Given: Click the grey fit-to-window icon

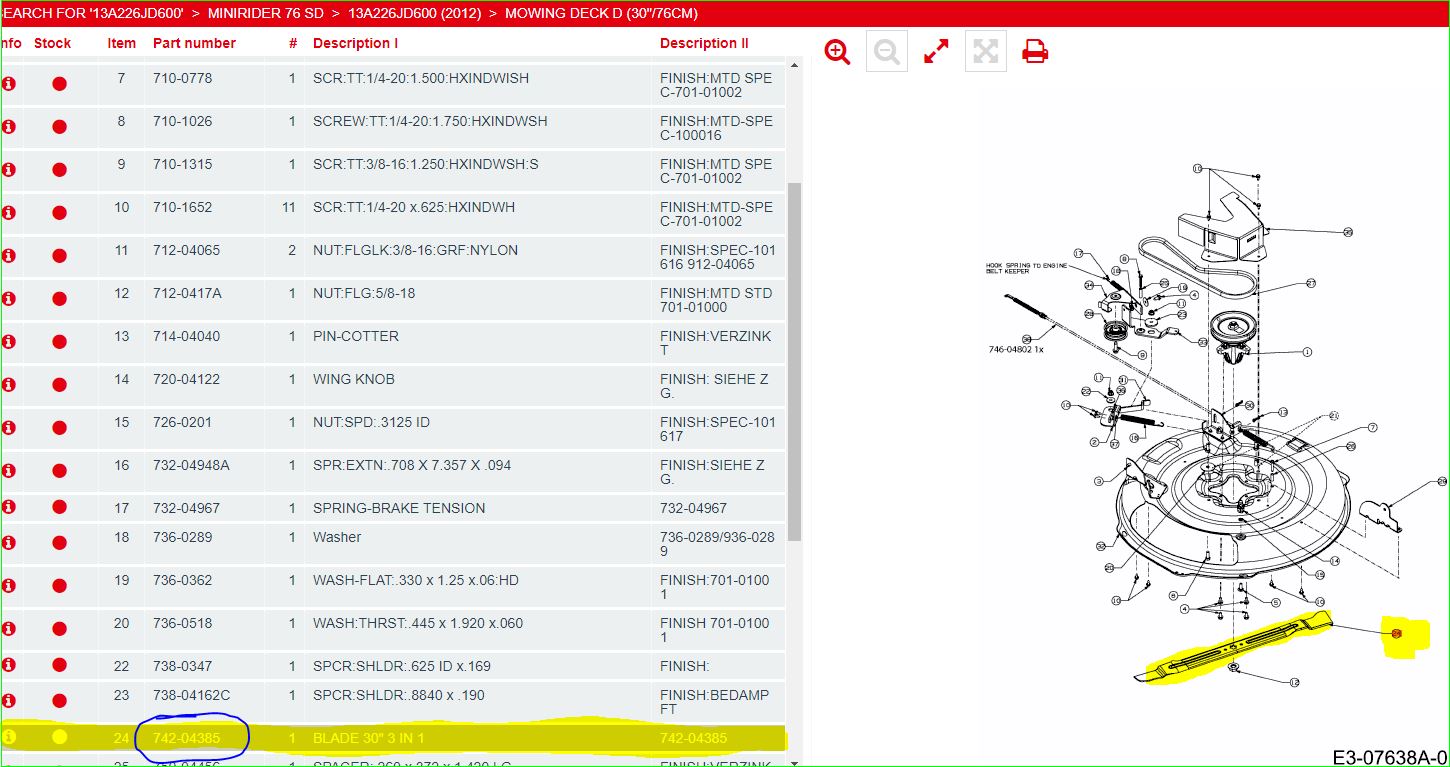Looking at the screenshot, I should coord(985,52).
